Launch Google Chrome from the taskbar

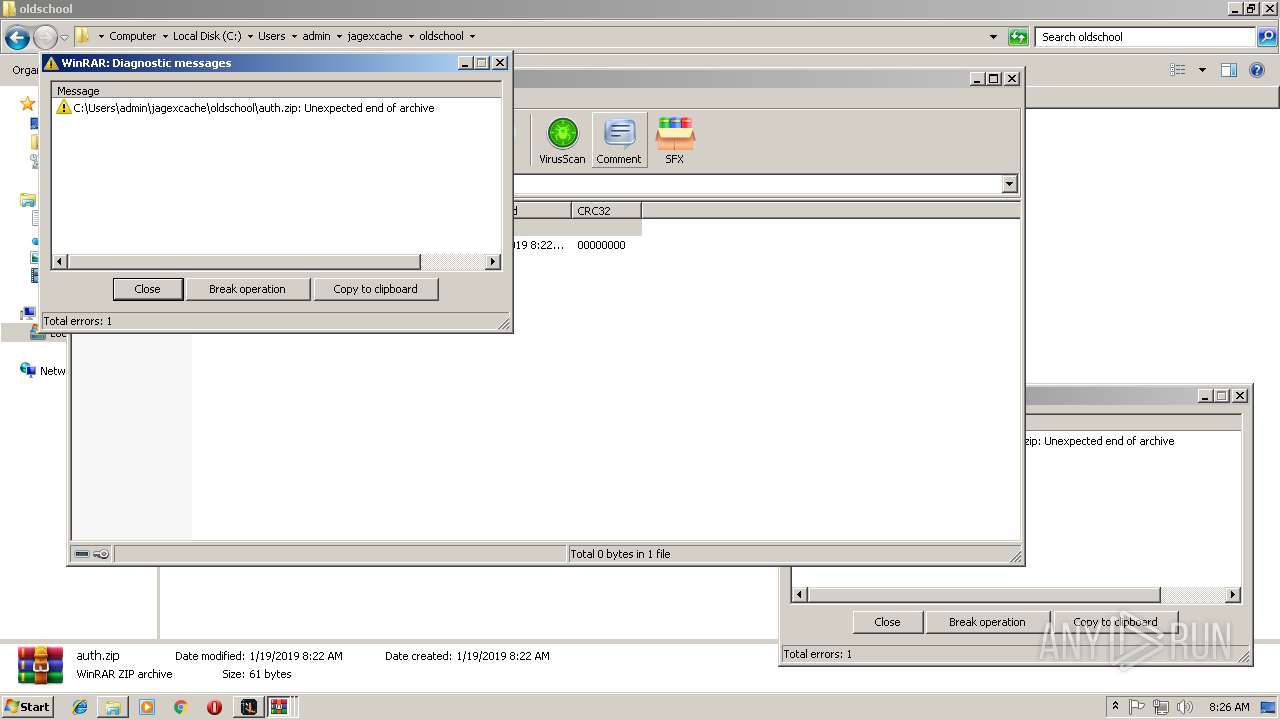[180, 707]
